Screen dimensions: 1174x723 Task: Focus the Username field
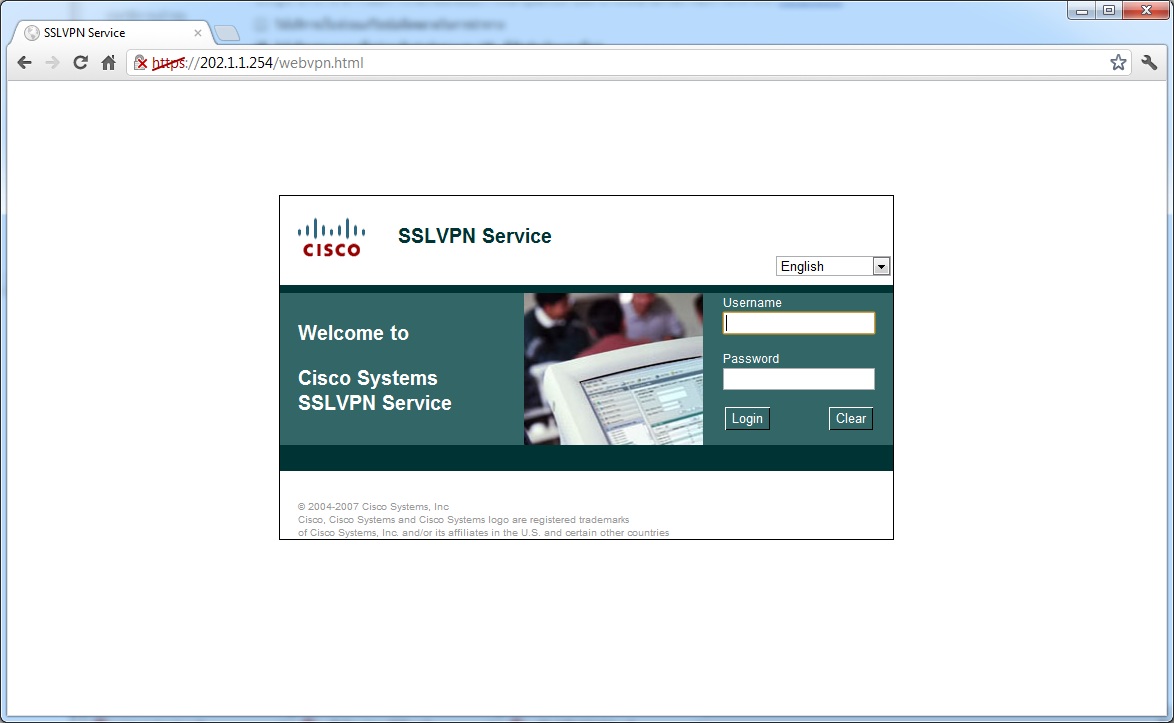[799, 323]
